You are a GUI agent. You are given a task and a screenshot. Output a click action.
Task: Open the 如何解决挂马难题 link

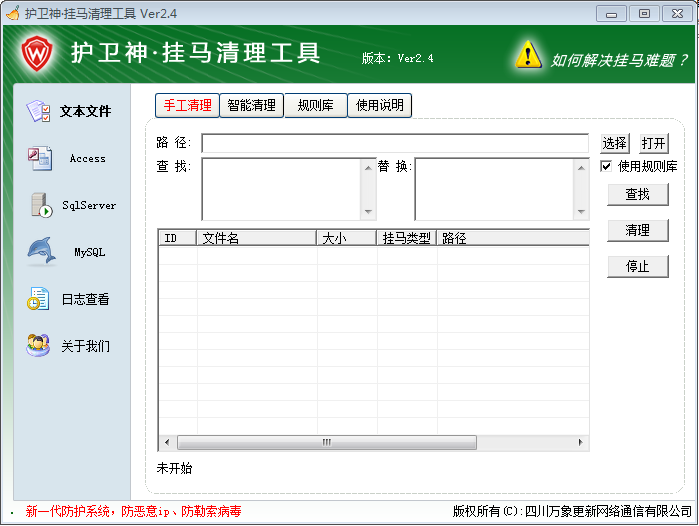coord(619,60)
